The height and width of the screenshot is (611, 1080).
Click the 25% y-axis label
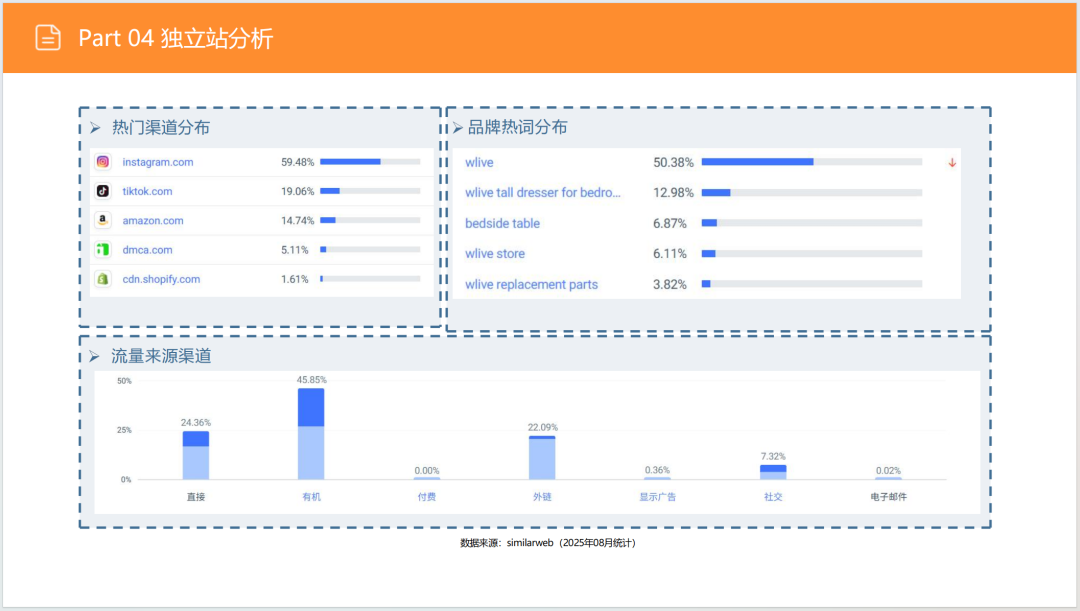[x=124, y=430]
